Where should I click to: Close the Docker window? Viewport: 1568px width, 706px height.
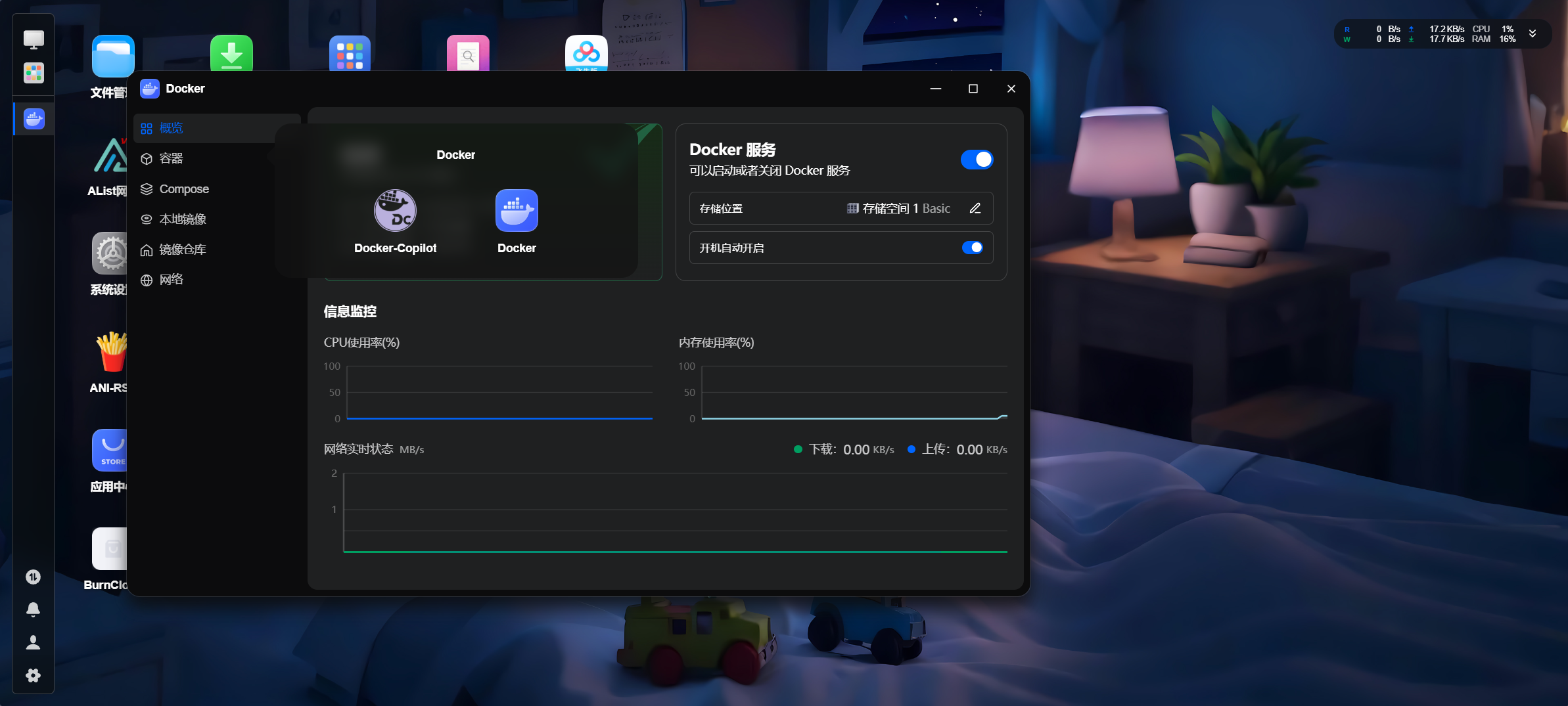1011,89
